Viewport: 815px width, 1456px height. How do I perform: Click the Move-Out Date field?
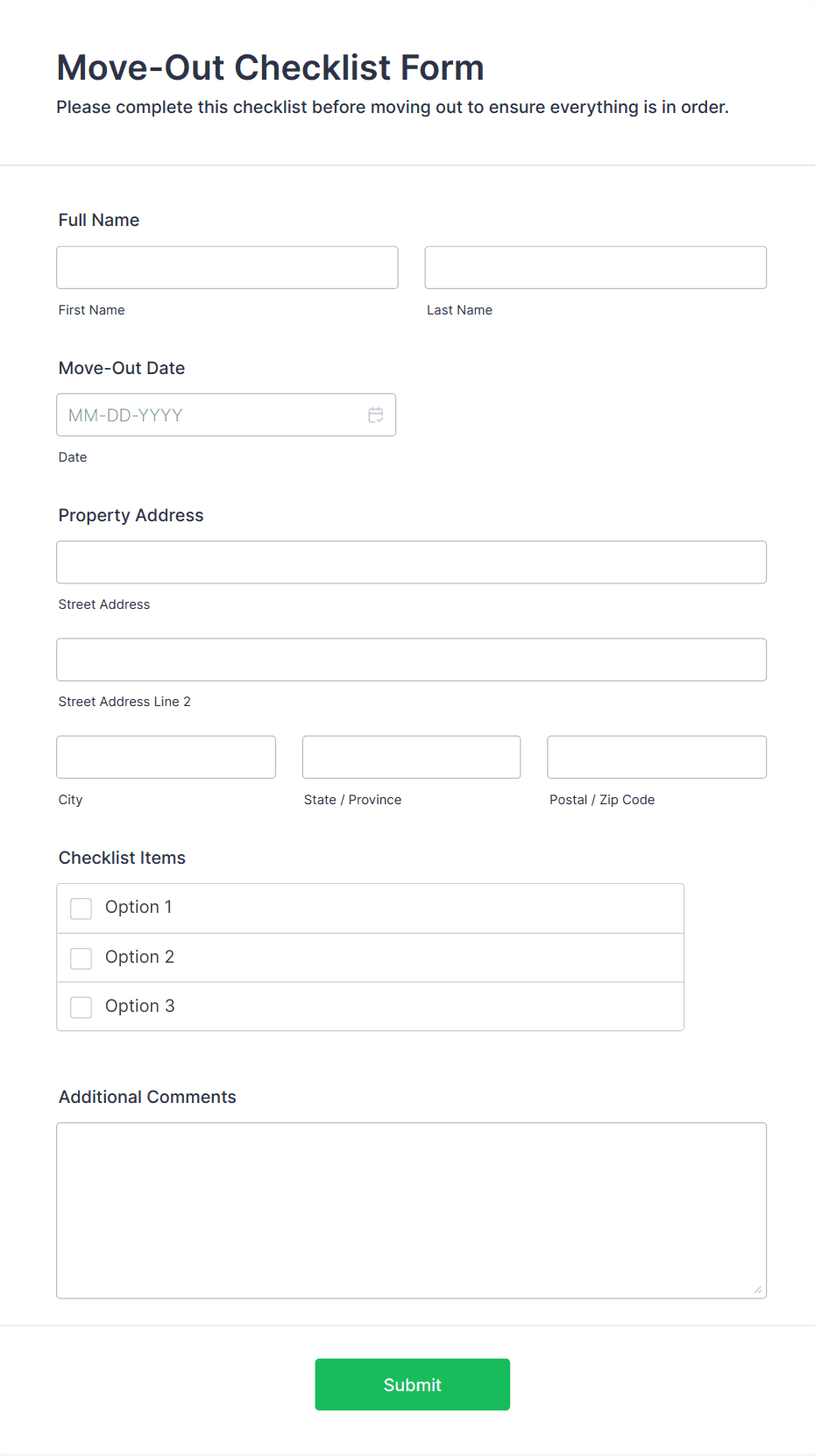[x=226, y=414]
